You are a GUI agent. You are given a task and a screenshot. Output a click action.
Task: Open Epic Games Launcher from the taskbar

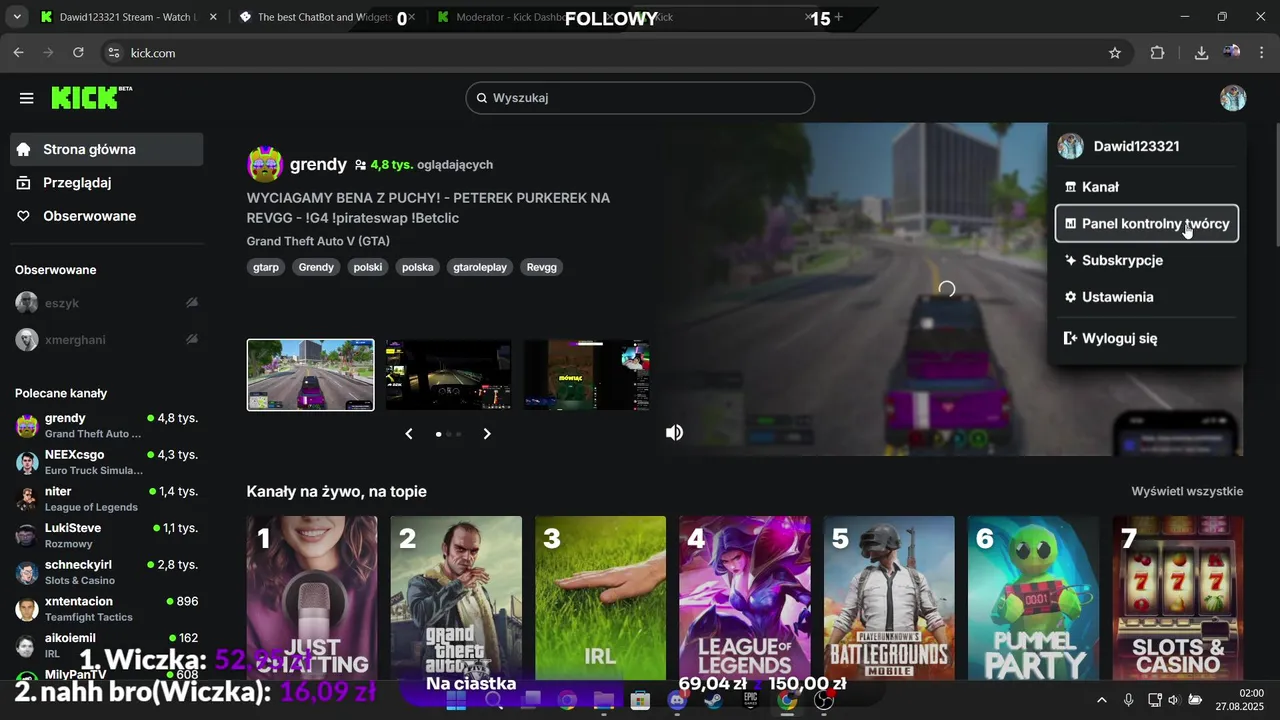[x=750, y=700]
